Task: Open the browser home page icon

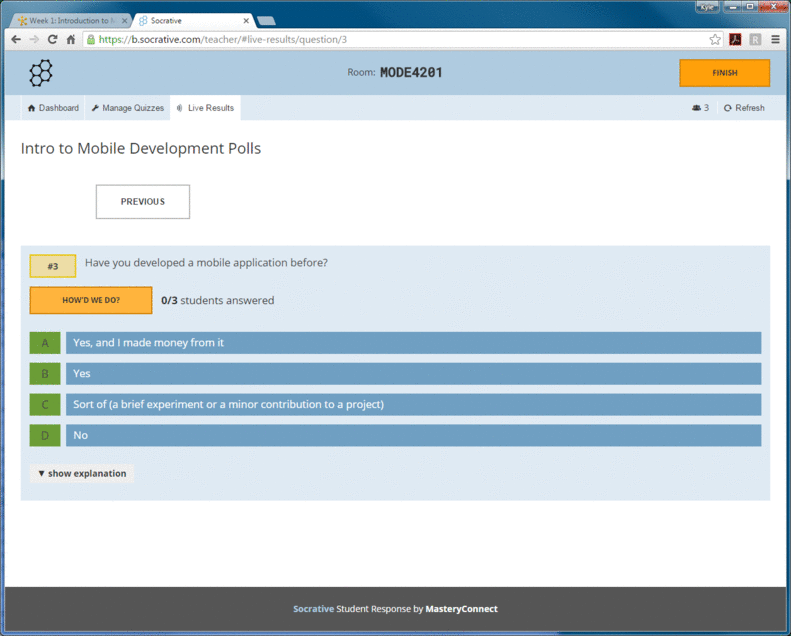Action: tap(71, 39)
